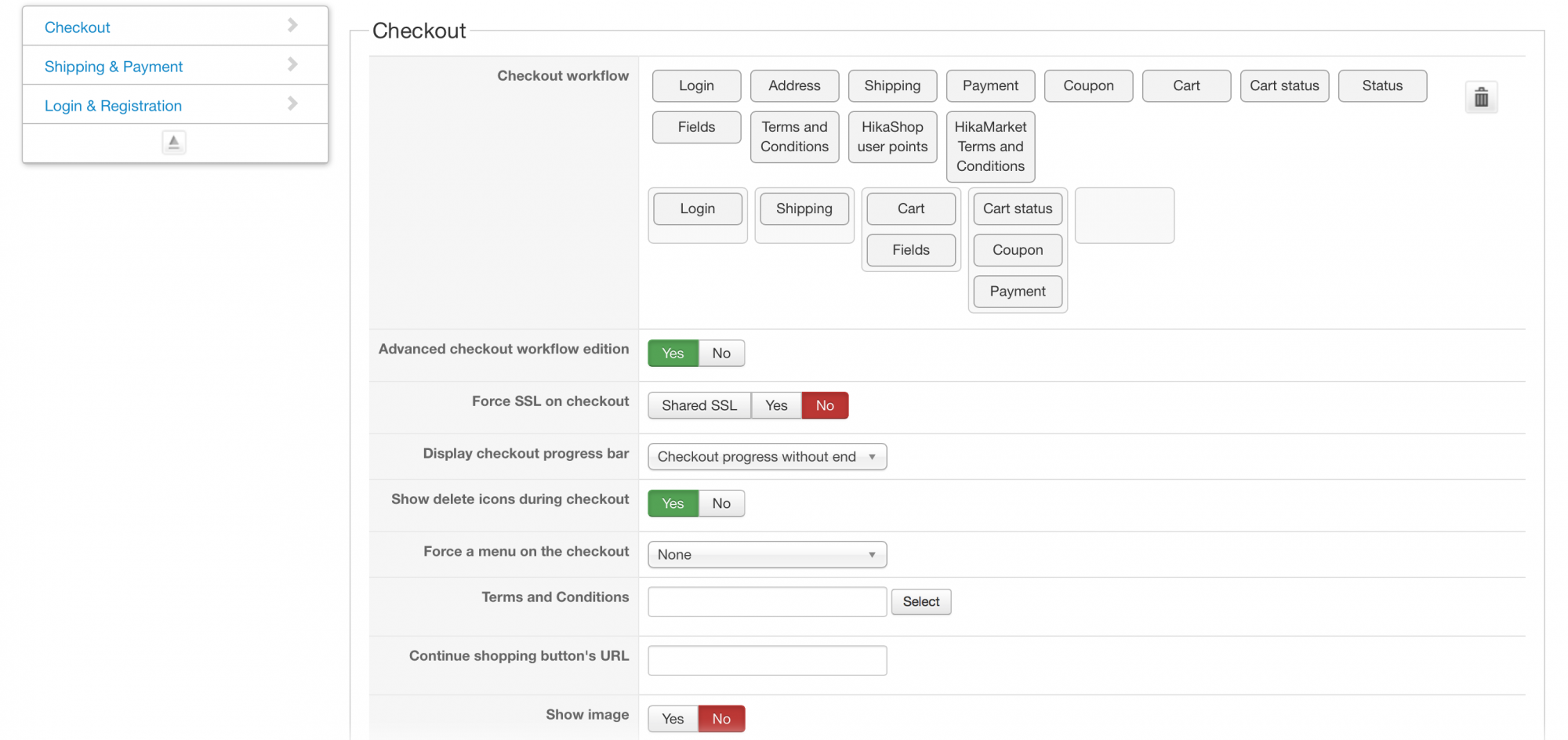Click the empty workflow step drop area
This screenshot has width=1568, height=740.
(1124, 216)
